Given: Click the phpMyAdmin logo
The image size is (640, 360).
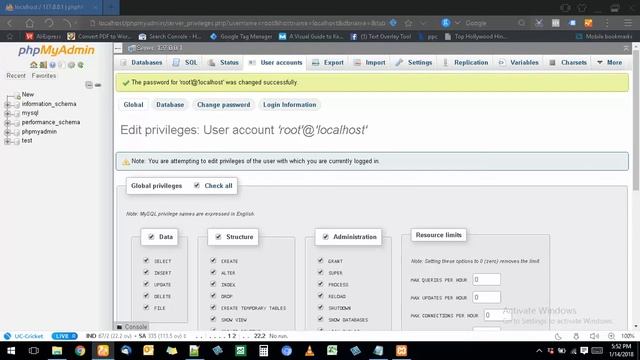Looking at the screenshot, I should point(56,50).
